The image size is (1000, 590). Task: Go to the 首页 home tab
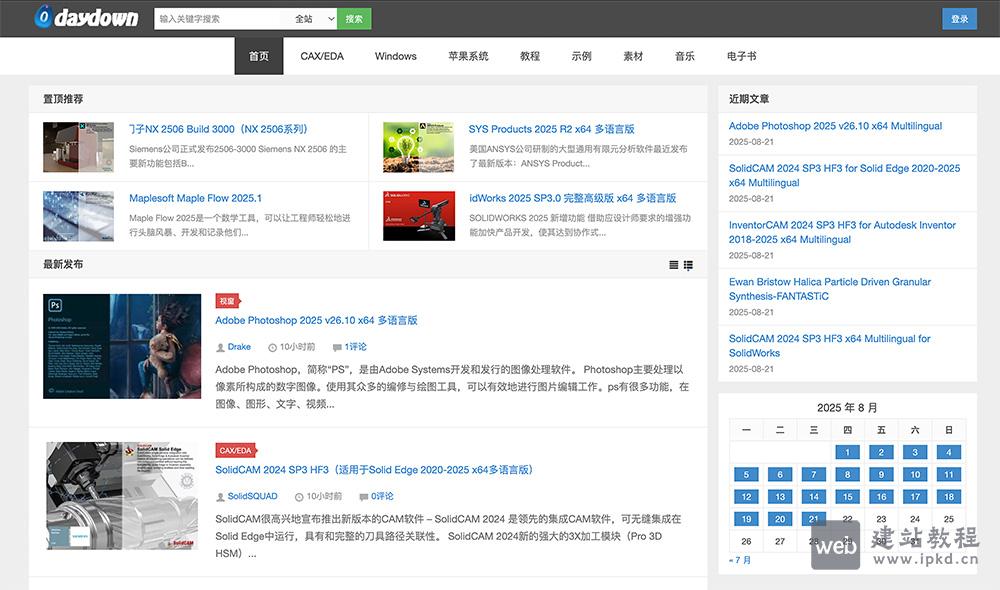click(259, 56)
